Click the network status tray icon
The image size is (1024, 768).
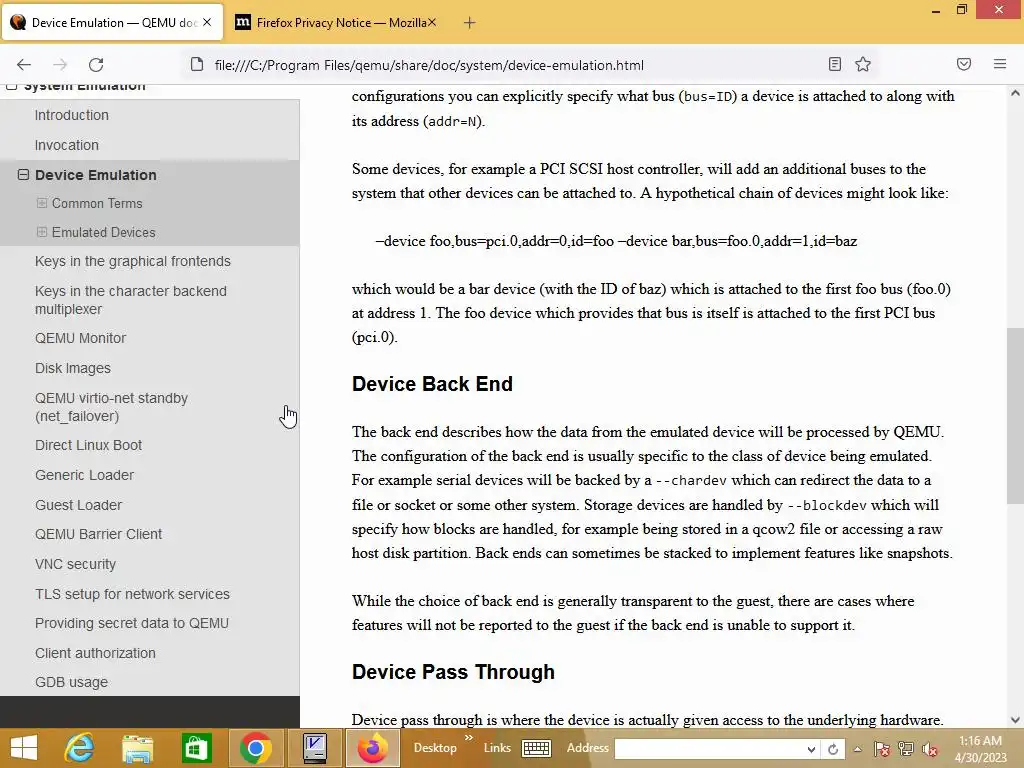click(906, 749)
